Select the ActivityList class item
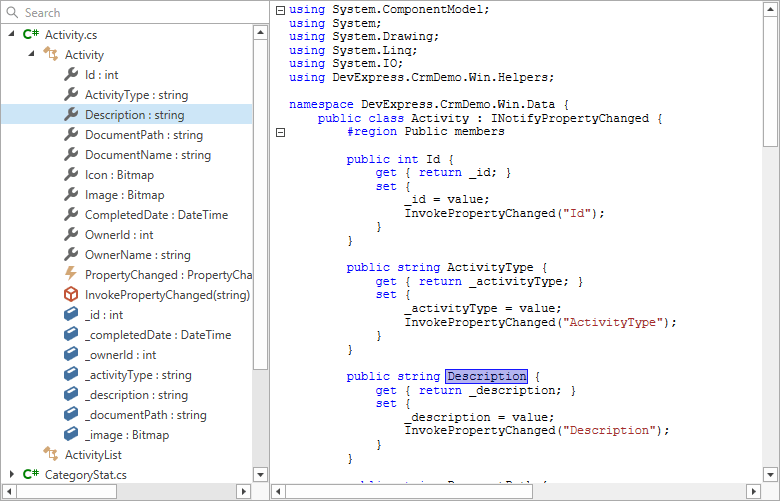The width and height of the screenshot is (780, 501). [93, 455]
